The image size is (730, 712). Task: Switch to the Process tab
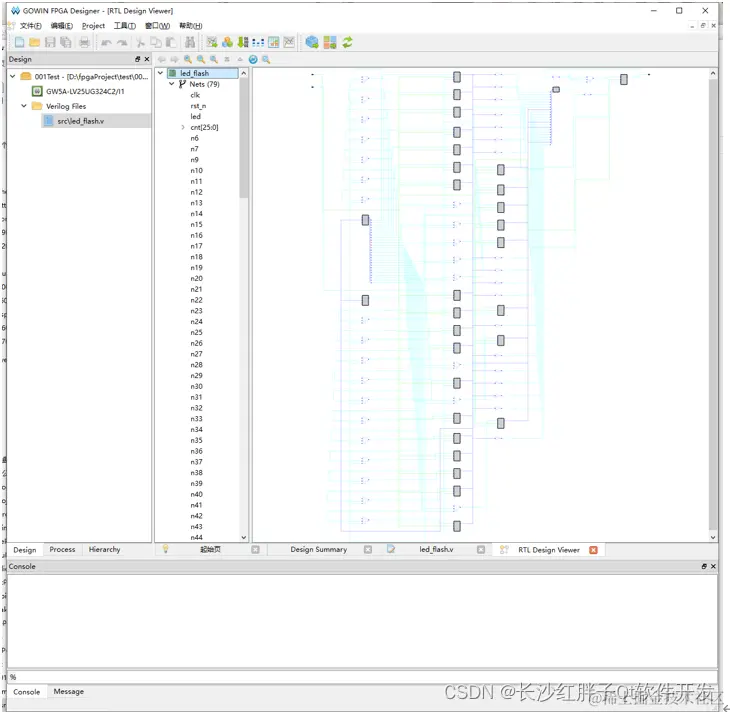coord(62,549)
